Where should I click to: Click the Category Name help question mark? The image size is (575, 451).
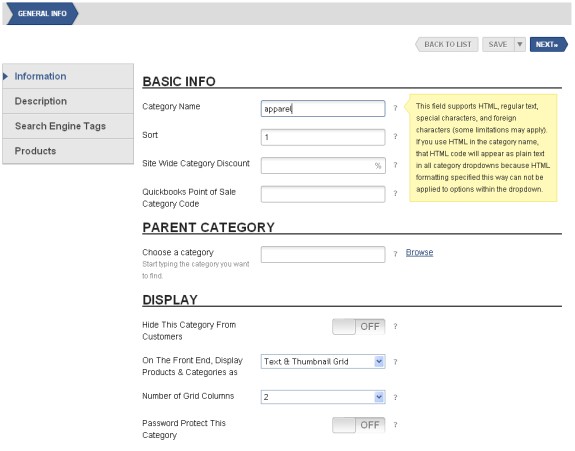[x=395, y=108]
